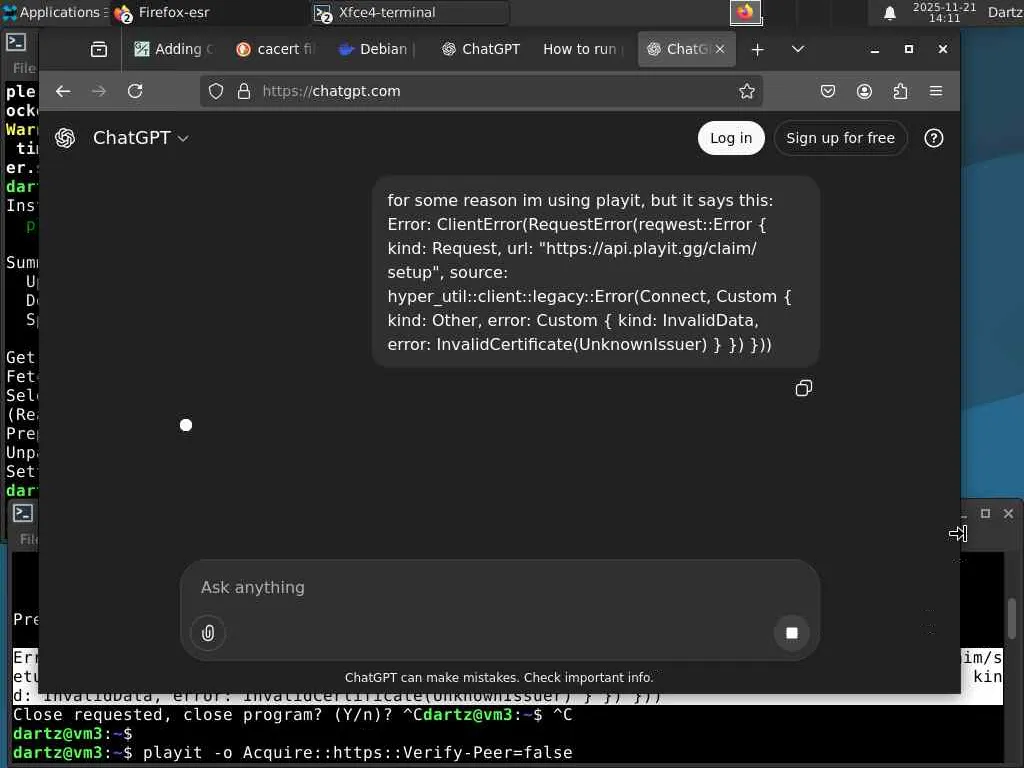Image resolution: width=1024 pixels, height=768 pixels.
Task: Click the Log in button
Action: click(731, 138)
